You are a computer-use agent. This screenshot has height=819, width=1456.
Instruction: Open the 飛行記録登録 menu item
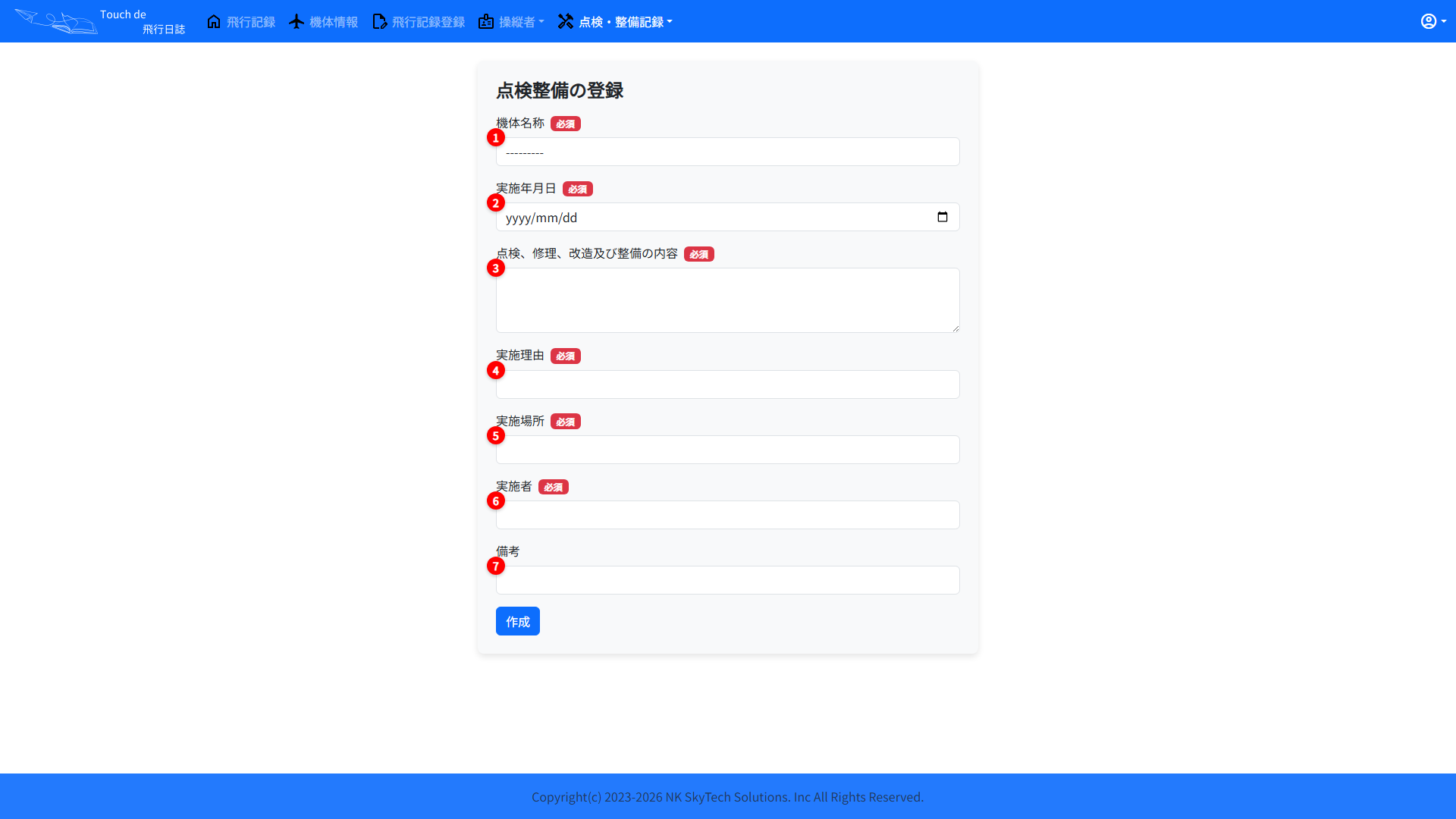pos(427,21)
